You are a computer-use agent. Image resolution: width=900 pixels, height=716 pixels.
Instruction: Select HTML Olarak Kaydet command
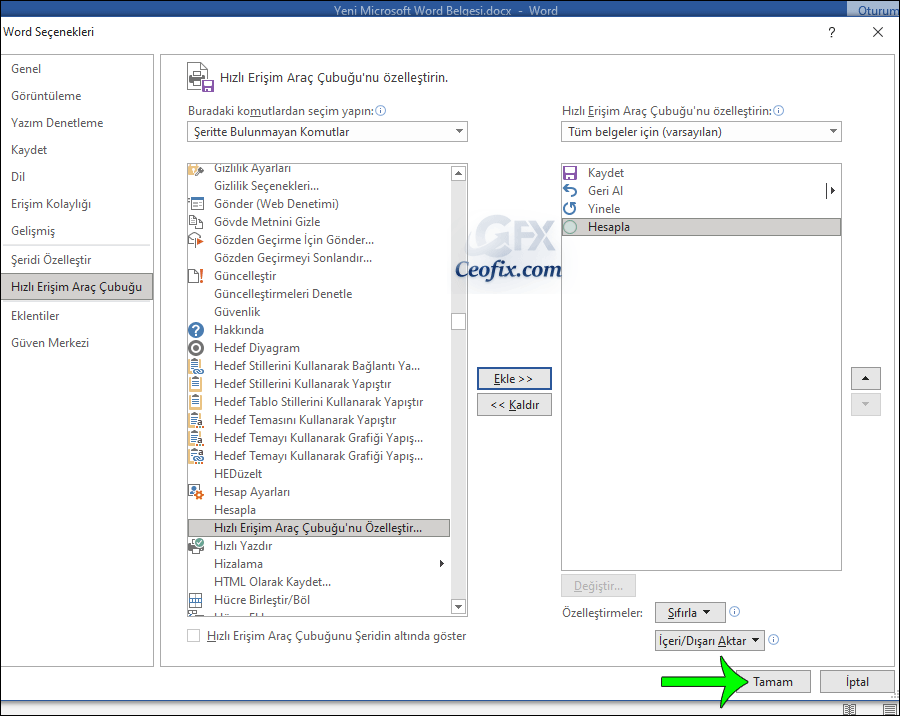coord(319,582)
